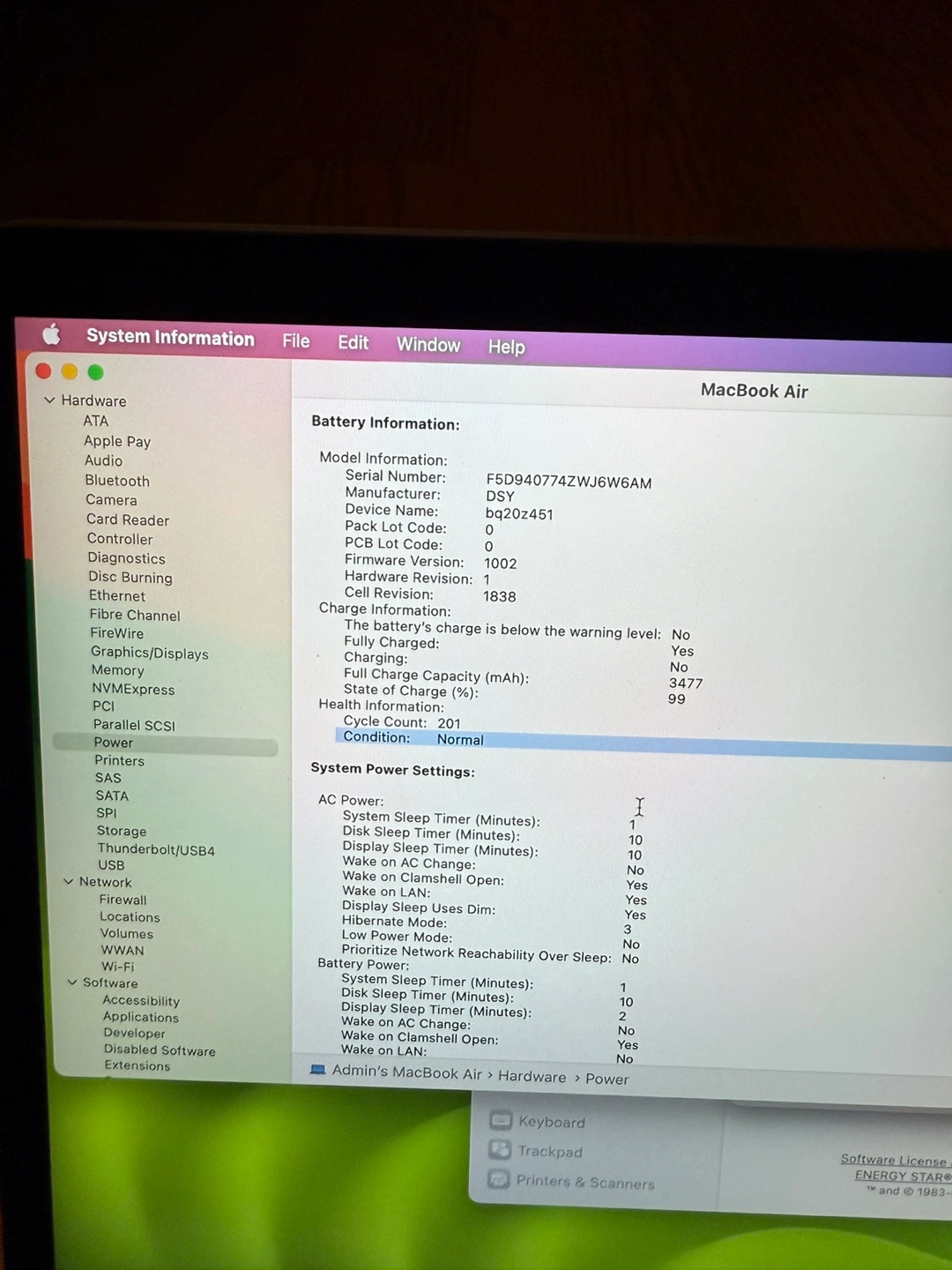Open the Apple menu icon
The width and height of the screenshot is (952, 1270).
[x=52, y=334]
